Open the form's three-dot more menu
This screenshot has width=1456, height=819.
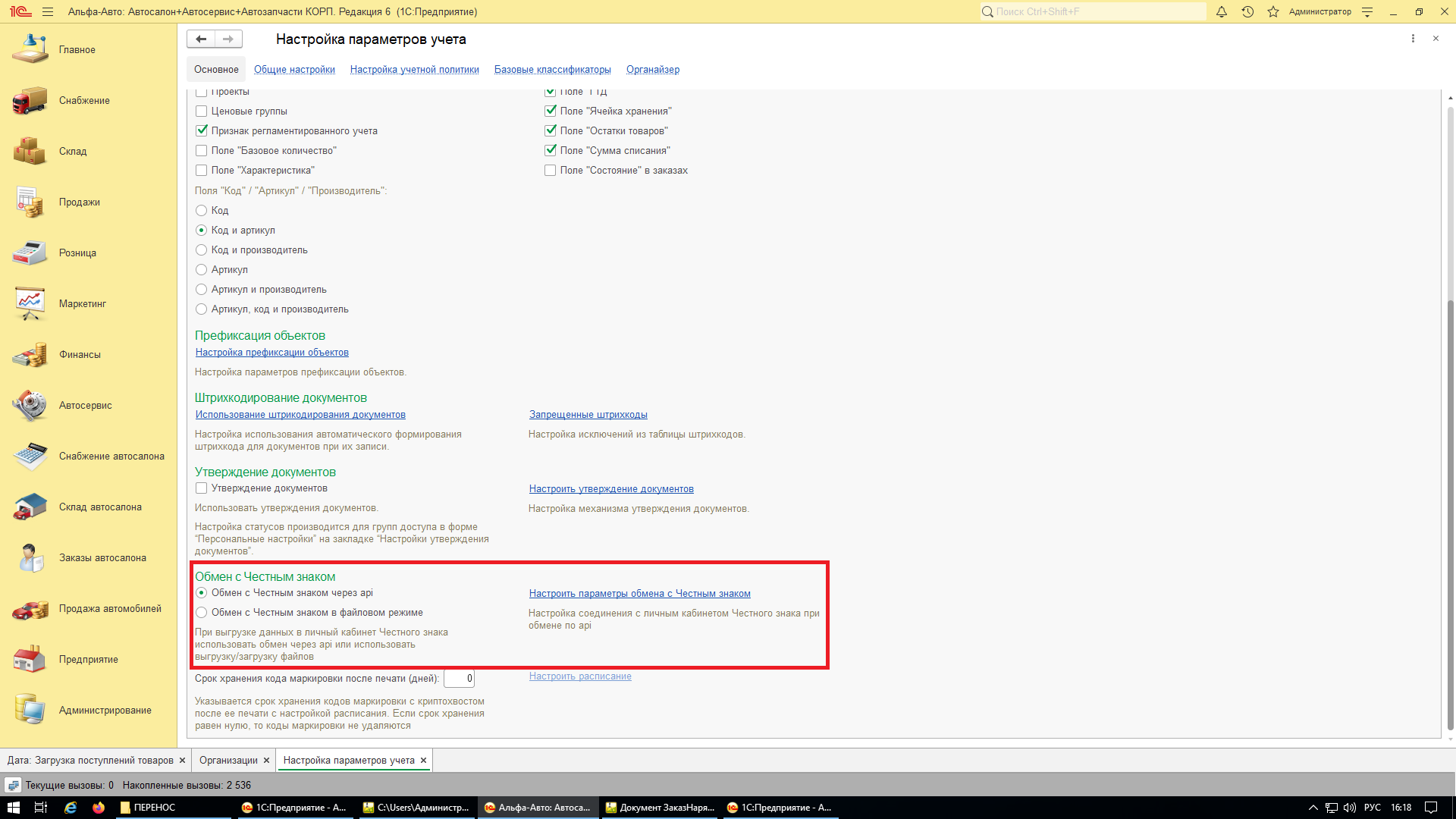click(1413, 39)
